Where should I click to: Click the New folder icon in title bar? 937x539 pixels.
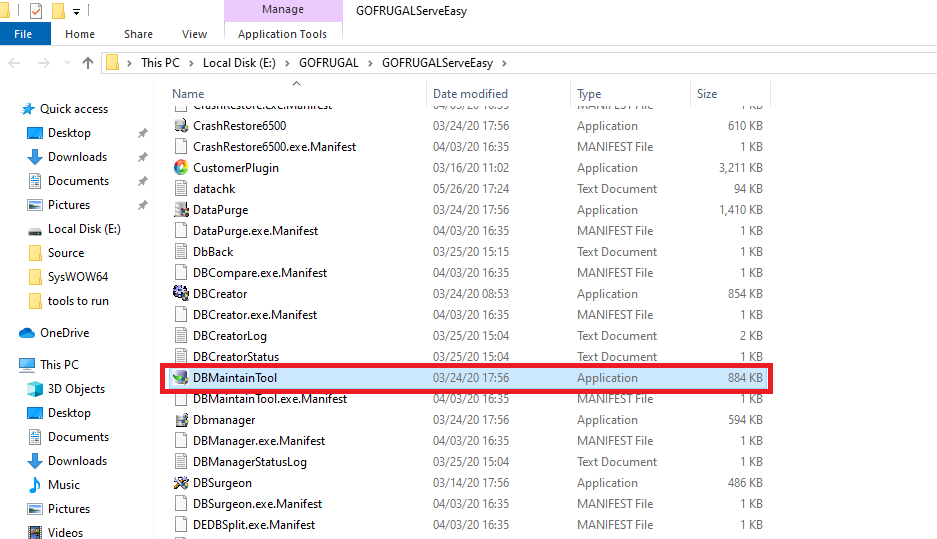click(x=58, y=11)
